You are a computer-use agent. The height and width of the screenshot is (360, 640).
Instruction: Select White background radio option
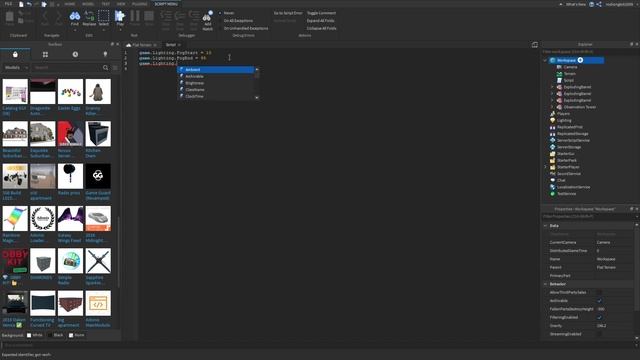click(29, 335)
